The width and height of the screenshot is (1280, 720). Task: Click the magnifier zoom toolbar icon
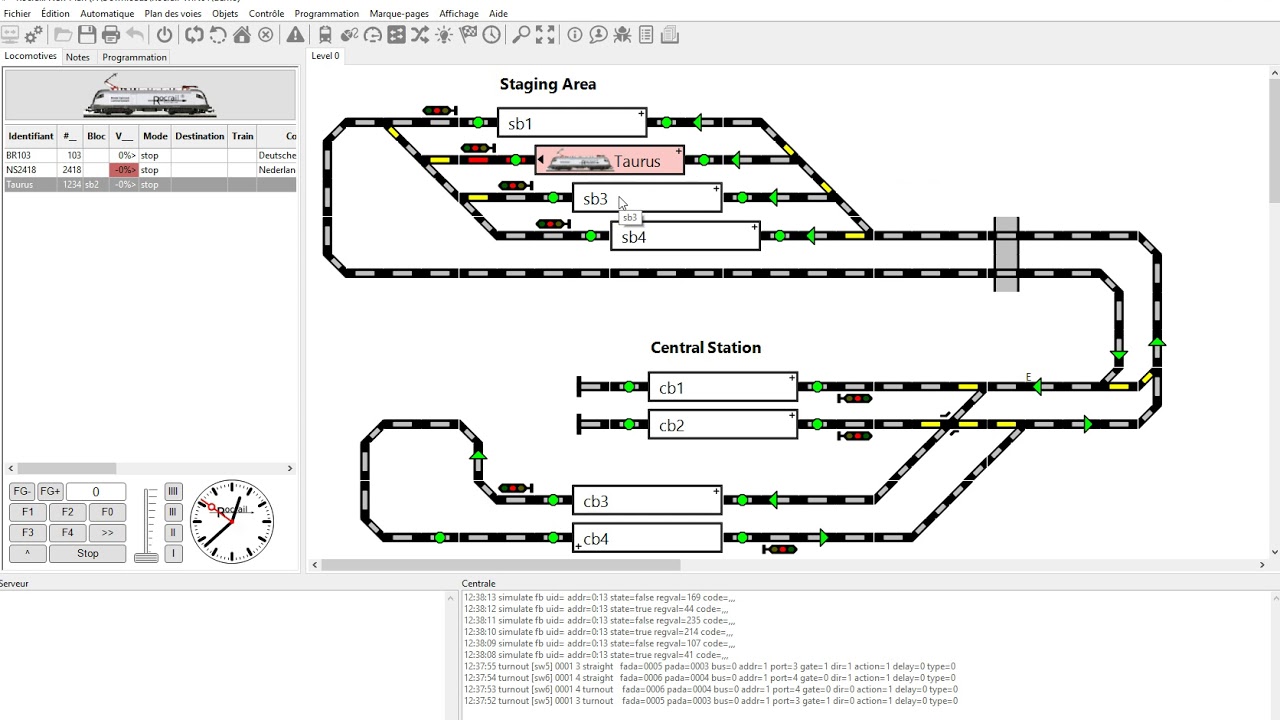pos(521,35)
